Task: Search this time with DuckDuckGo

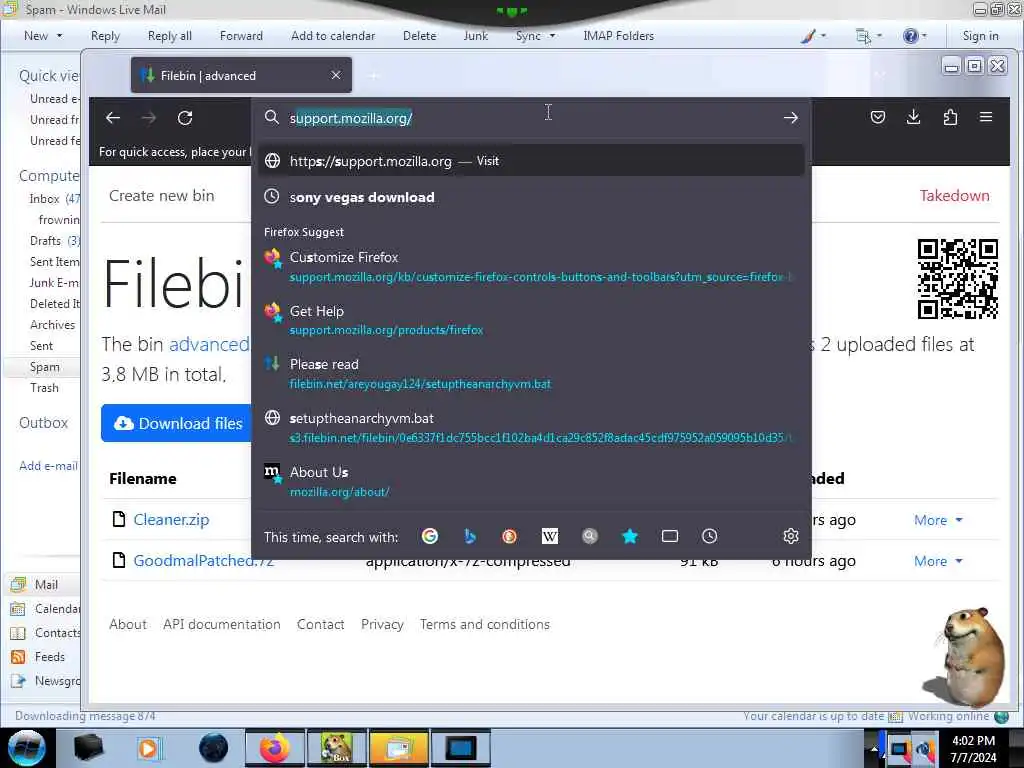Action: 509,536
